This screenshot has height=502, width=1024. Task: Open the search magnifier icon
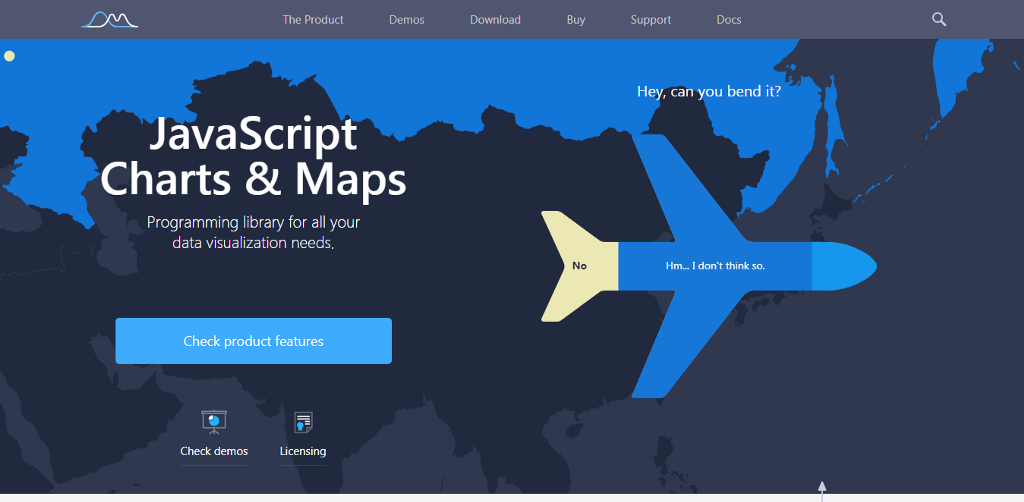click(x=938, y=19)
